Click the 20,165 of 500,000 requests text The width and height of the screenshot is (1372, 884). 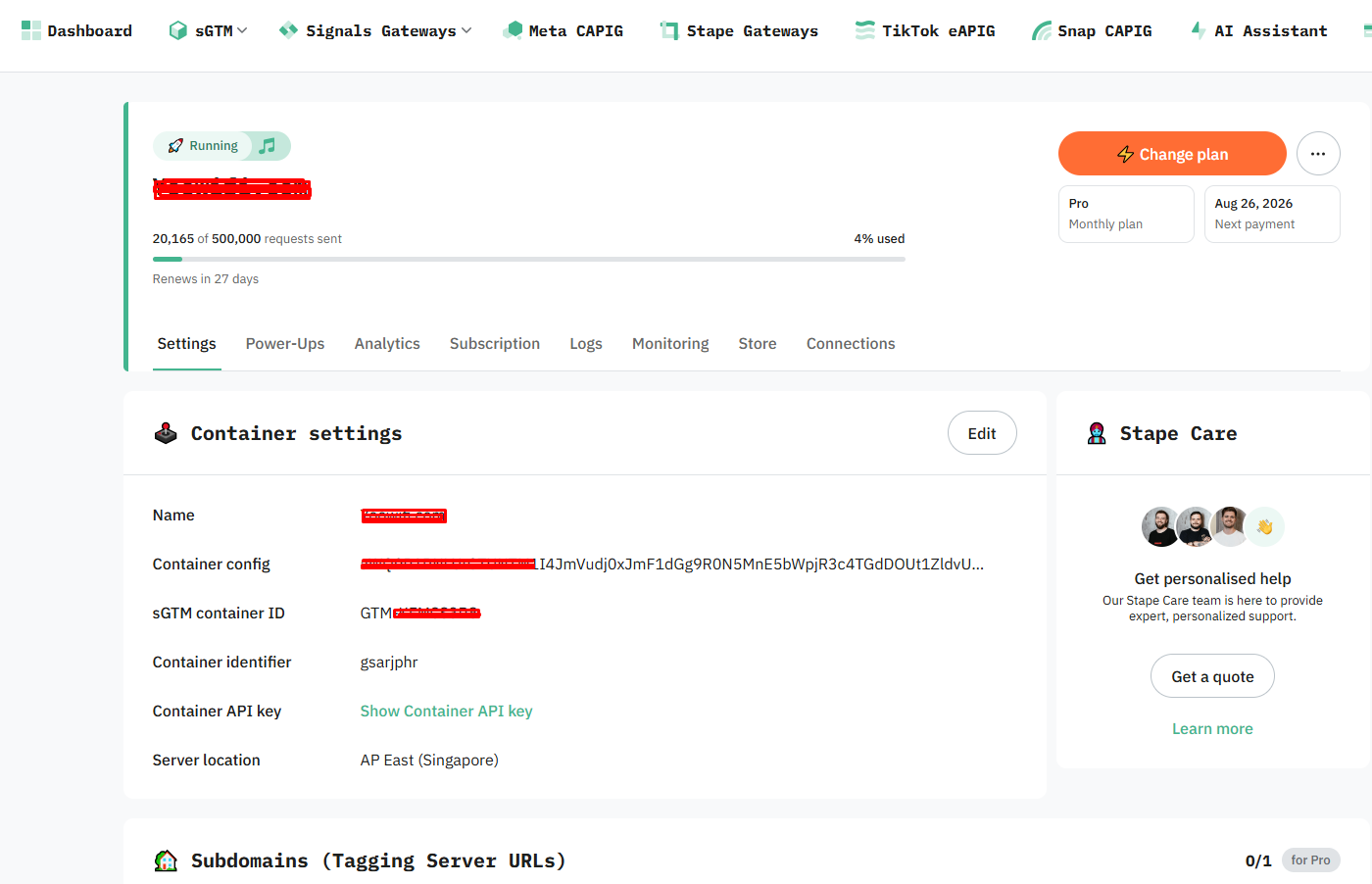click(247, 239)
